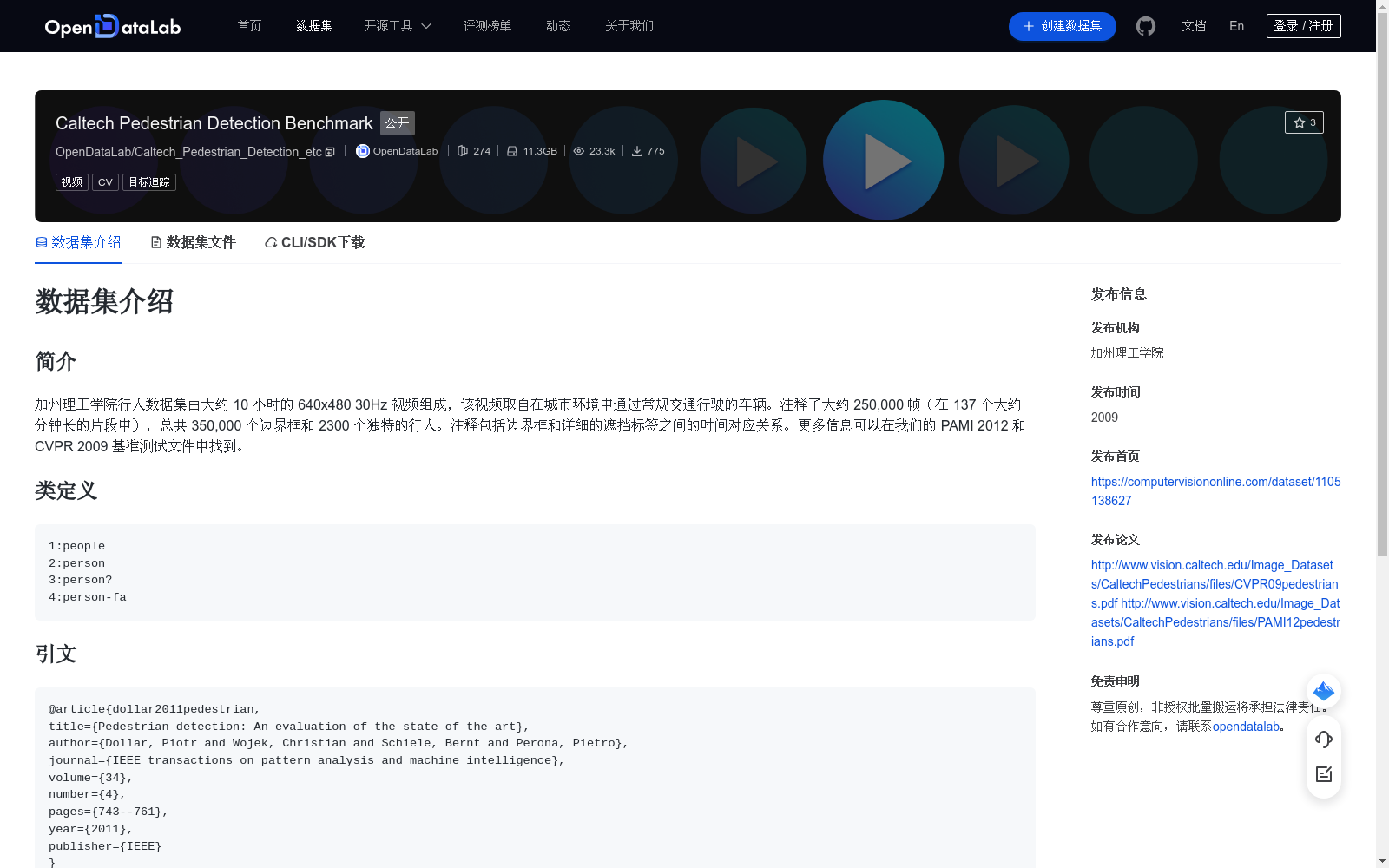Click the download count icon beside 775

(637, 151)
